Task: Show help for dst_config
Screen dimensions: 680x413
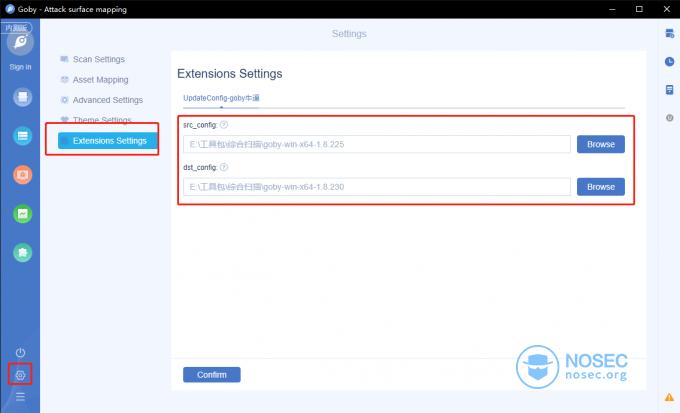Action: click(x=224, y=167)
